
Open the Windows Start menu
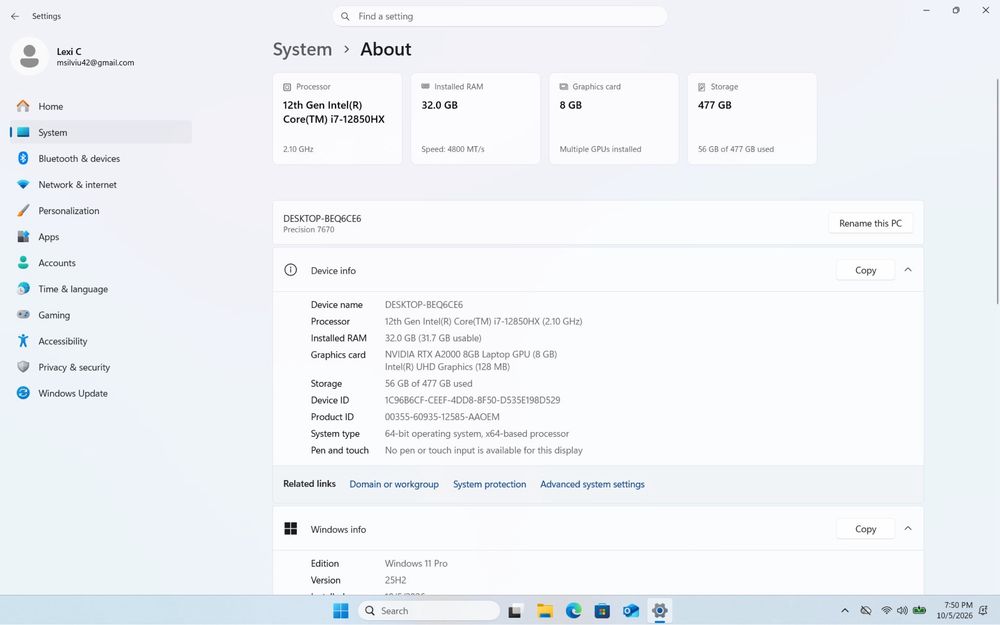point(341,610)
